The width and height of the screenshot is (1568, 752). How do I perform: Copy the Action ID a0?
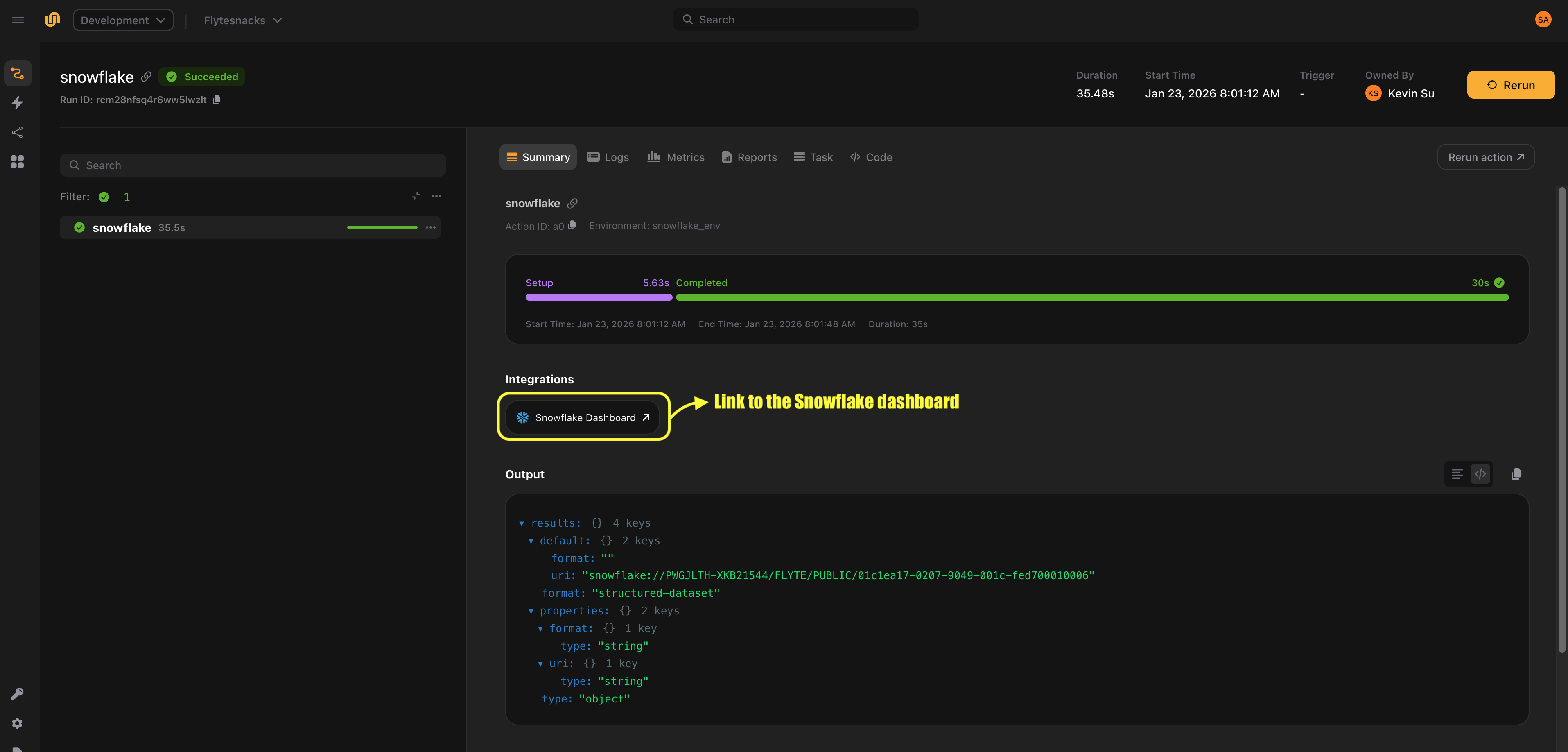pos(572,225)
